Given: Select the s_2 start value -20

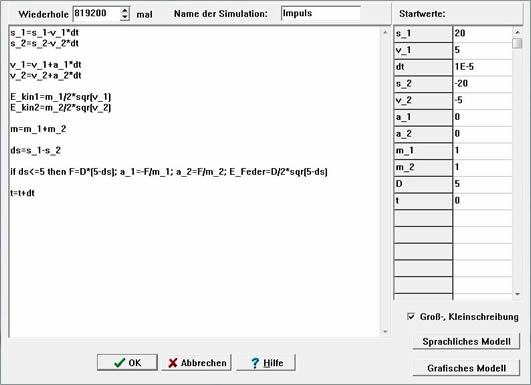Looking at the screenshot, I should (483, 84).
